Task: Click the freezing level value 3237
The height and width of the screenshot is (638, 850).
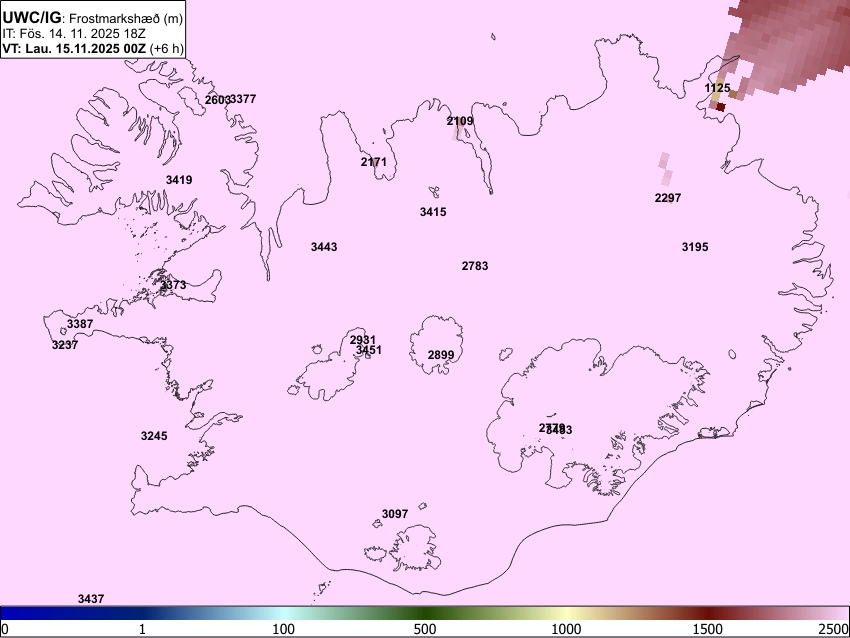Action: point(65,345)
